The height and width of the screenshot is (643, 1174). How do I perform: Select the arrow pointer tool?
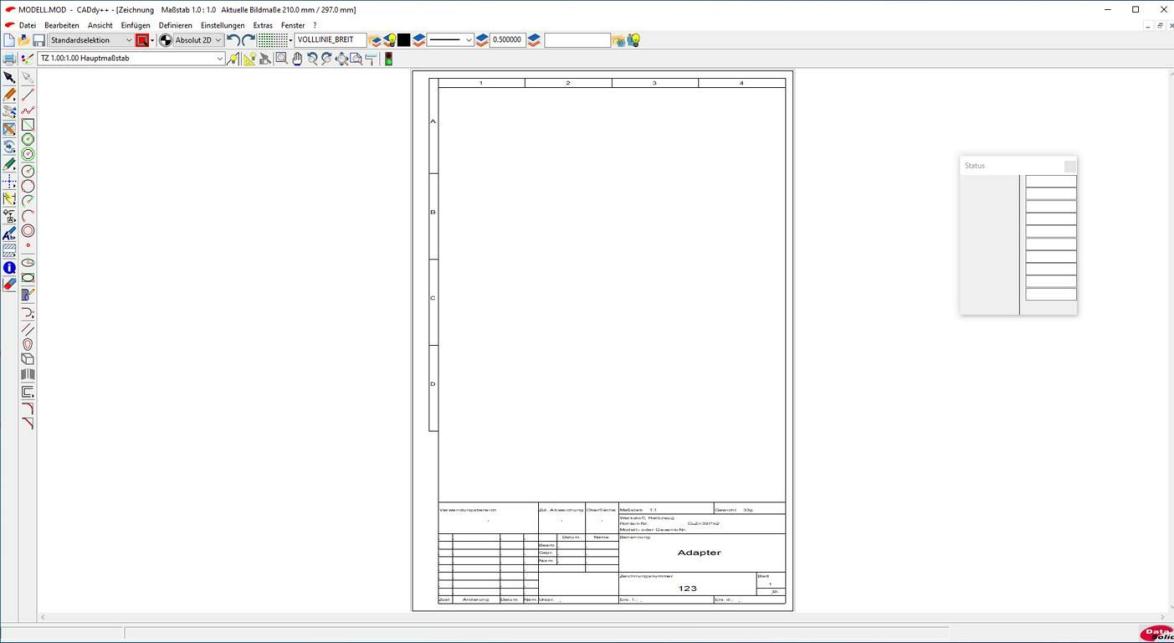tap(9, 77)
